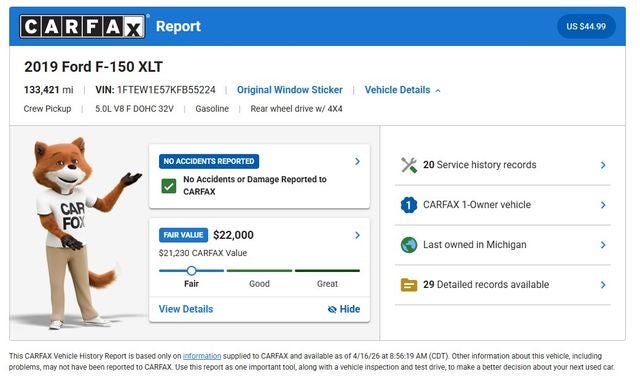Click the Fair label under slider
Screen dimensions: 640x380
click(191, 284)
